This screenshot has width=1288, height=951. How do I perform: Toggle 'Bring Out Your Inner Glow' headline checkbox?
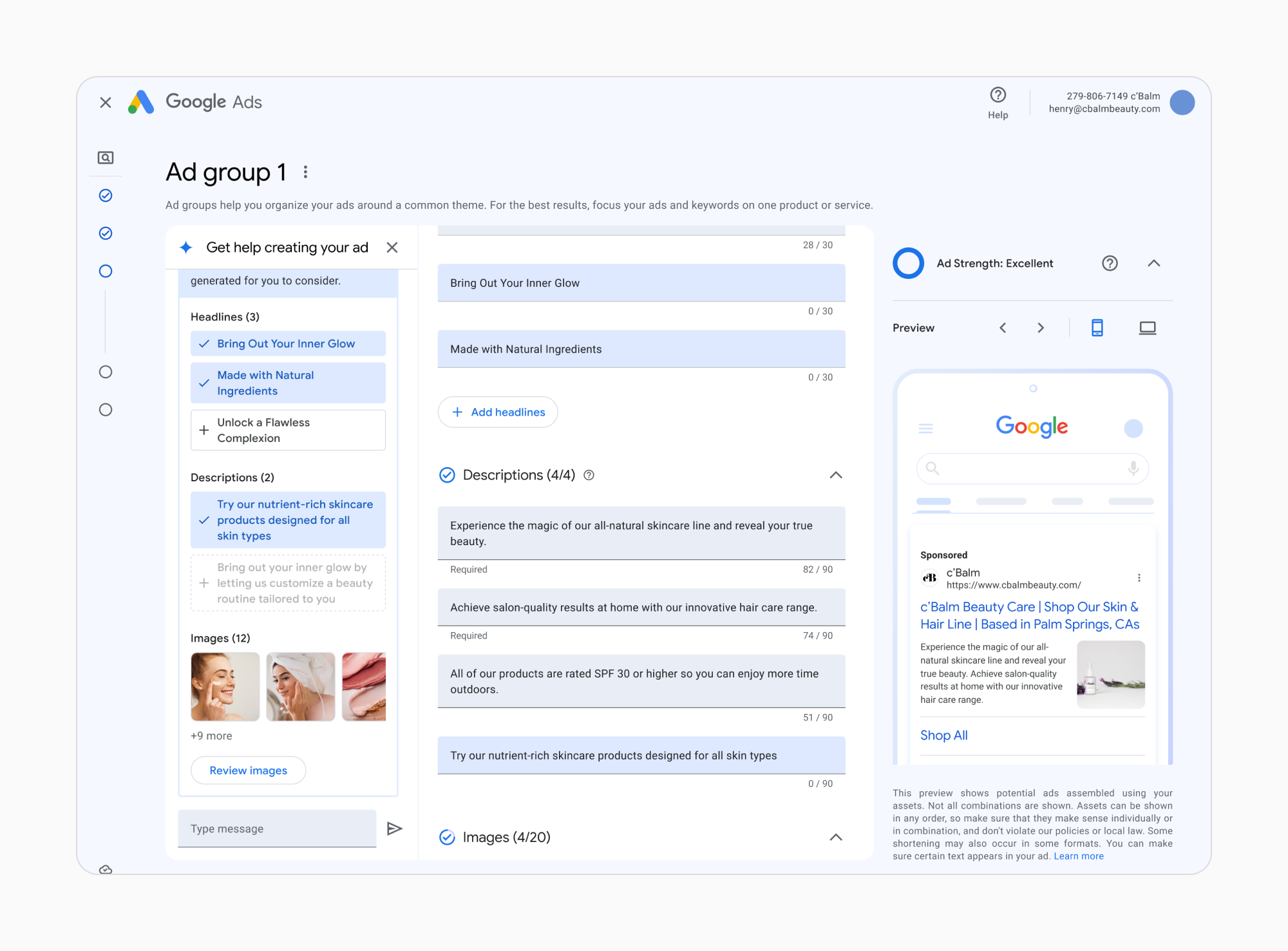pos(205,343)
